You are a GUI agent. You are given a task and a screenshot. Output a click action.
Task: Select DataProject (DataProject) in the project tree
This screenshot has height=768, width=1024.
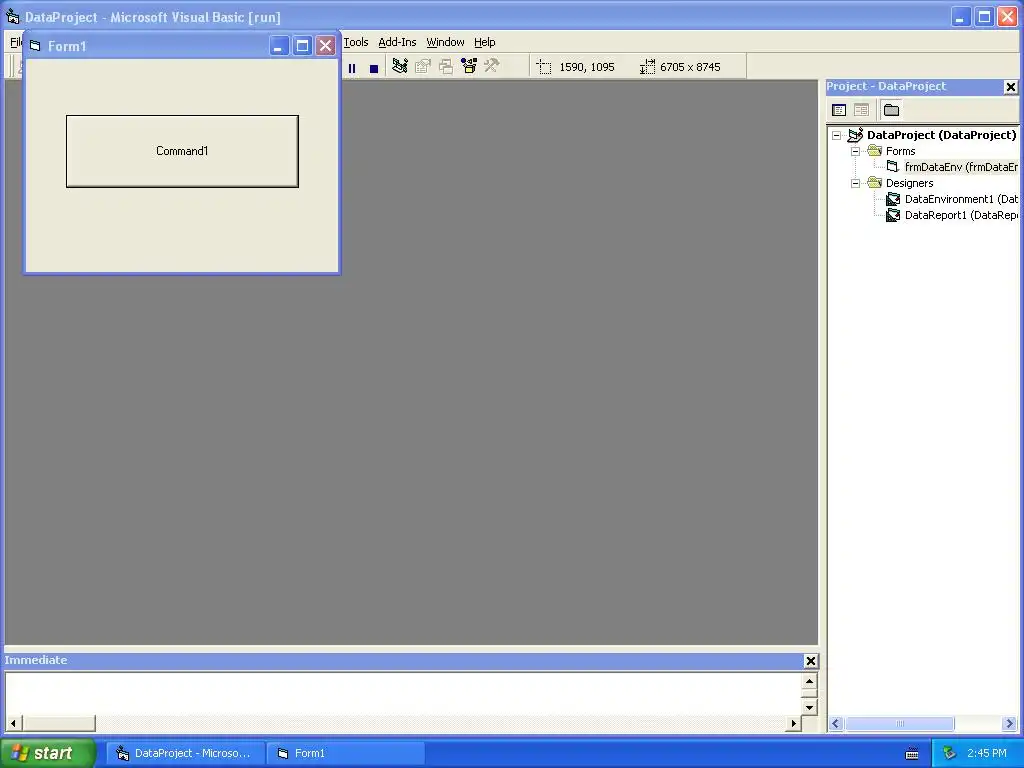tap(941, 135)
